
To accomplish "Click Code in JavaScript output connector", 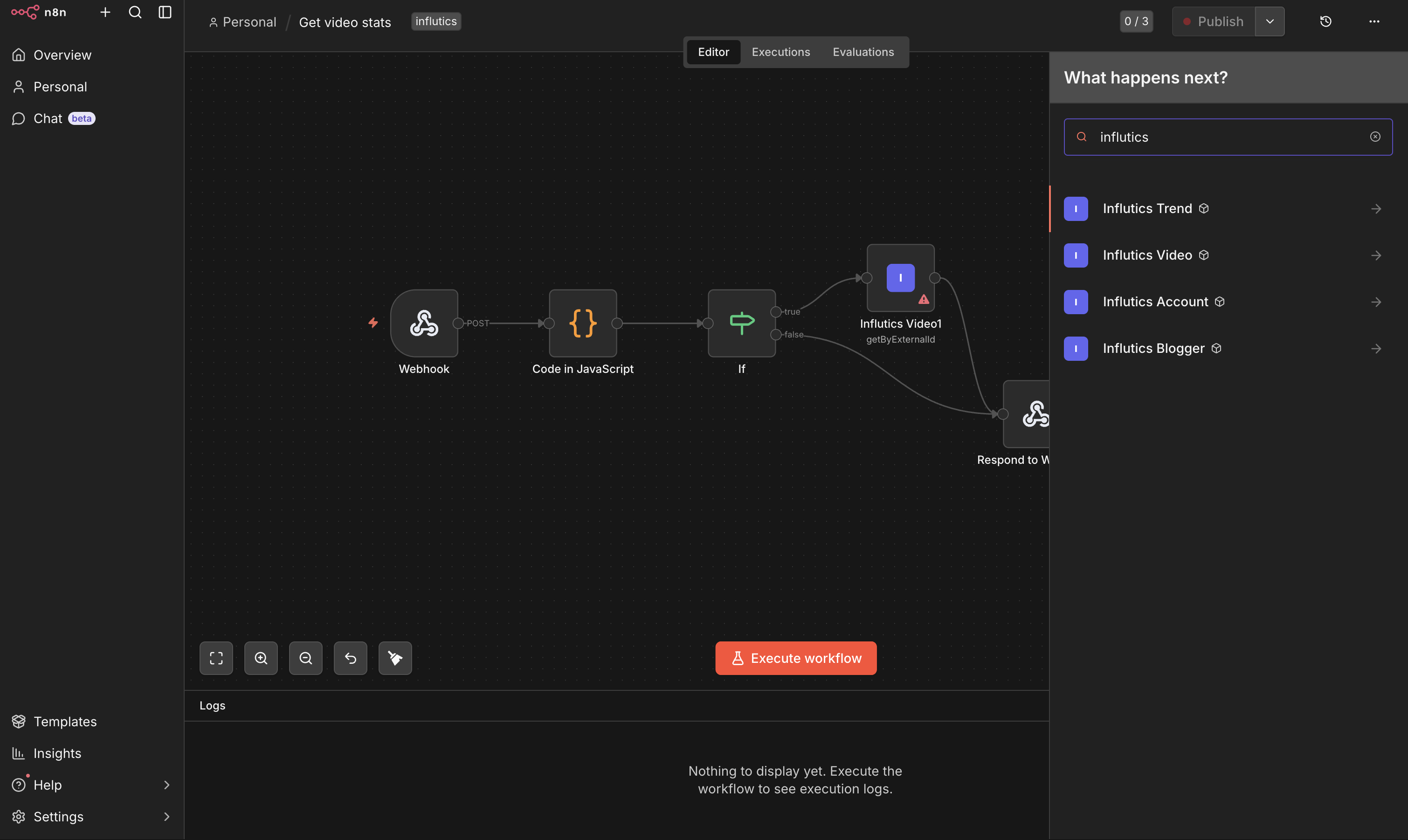I will (617, 323).
